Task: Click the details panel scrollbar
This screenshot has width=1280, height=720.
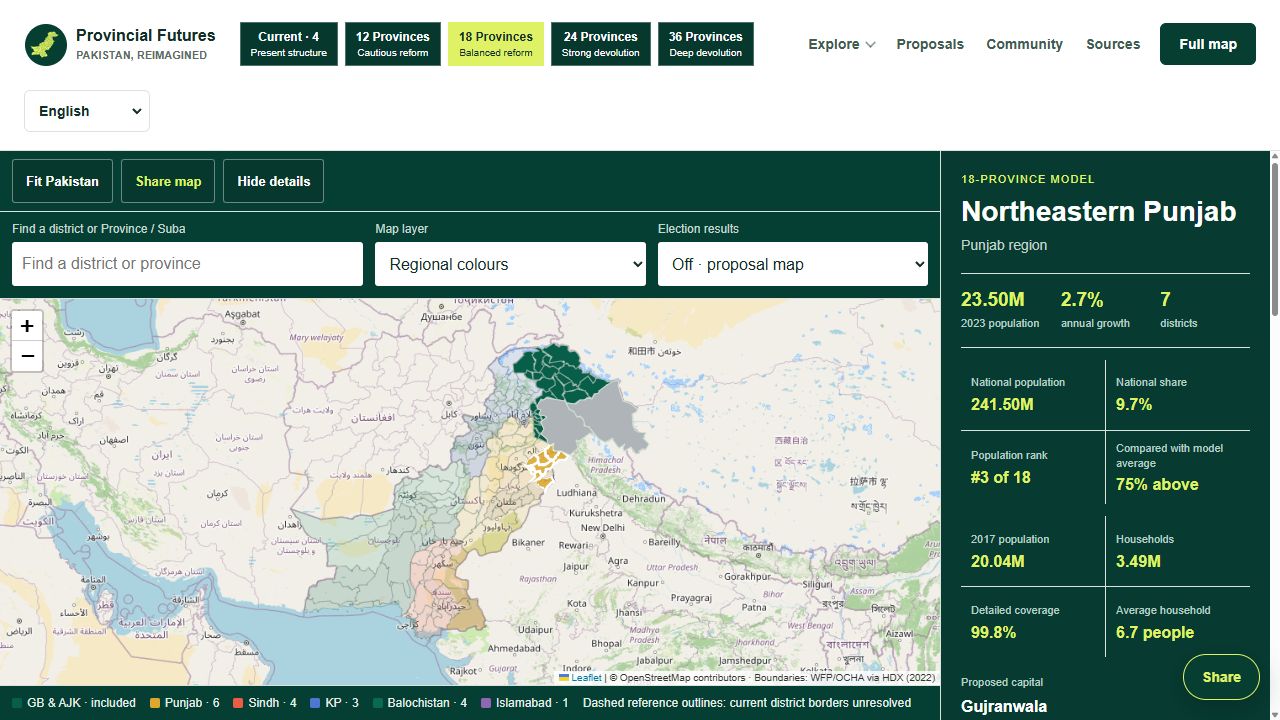Action: (x=1274, y=240)
